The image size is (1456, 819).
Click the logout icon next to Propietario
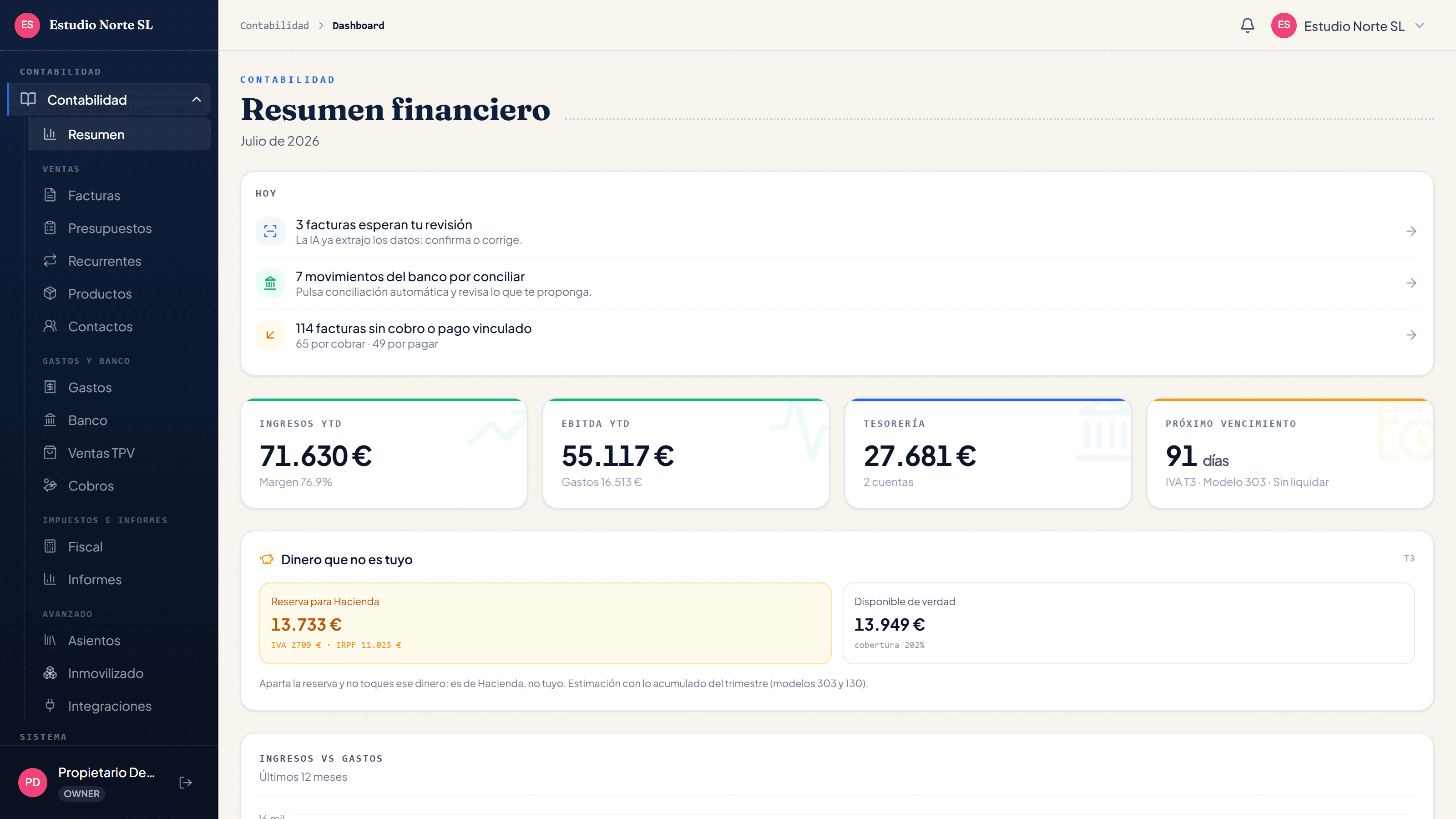(185, 782)
